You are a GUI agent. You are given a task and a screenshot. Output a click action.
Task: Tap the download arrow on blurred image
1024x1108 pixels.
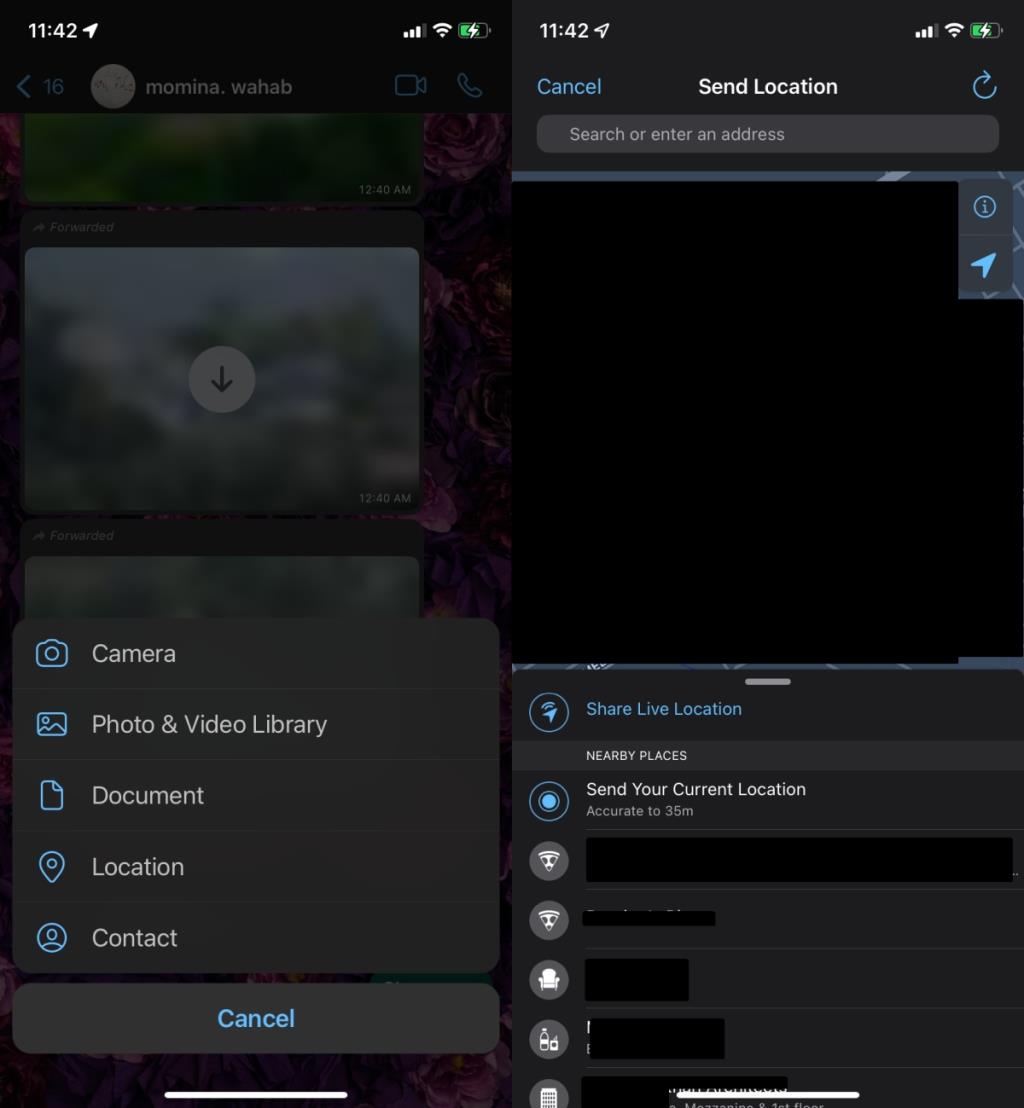tap(222, 379)
